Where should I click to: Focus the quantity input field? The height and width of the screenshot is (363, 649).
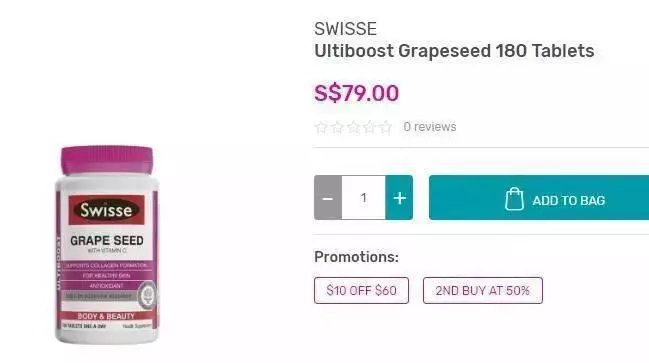pos(363,197)
